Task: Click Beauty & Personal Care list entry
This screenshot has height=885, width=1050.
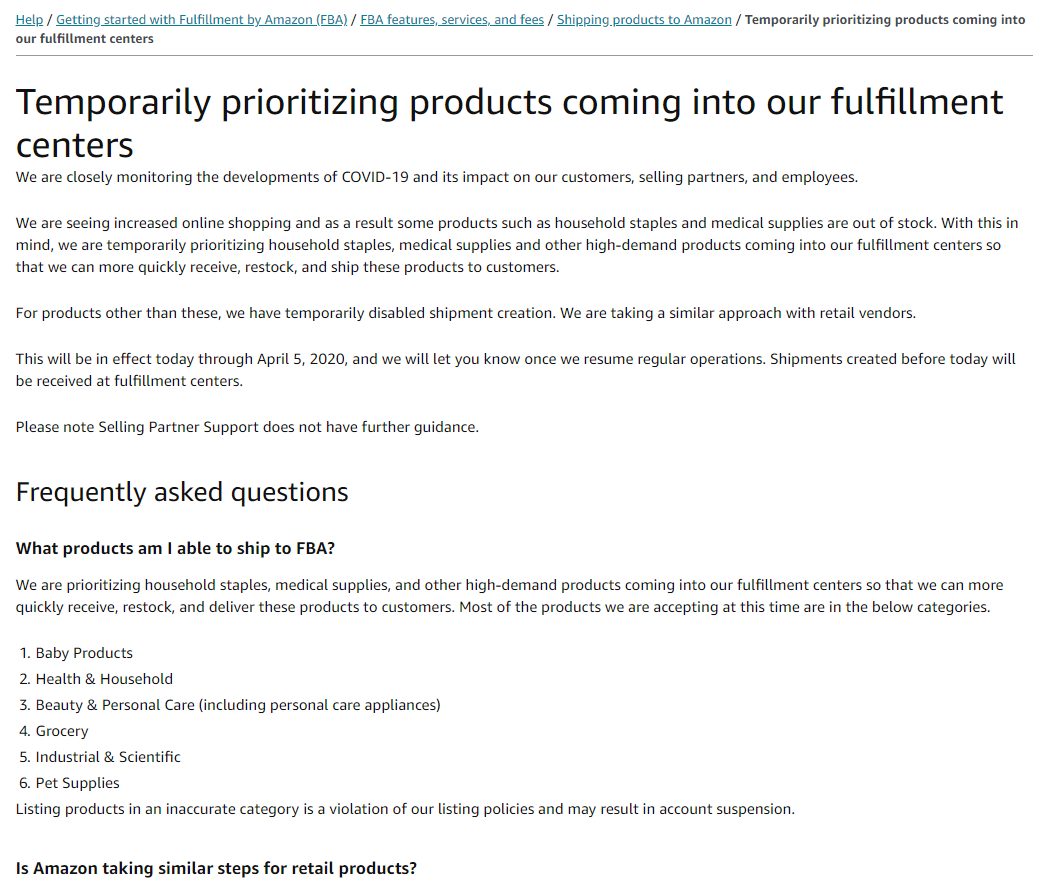Action: click(237, 705)
